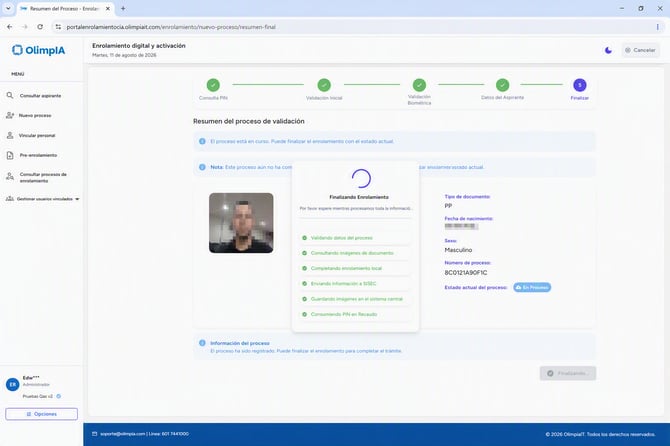Viewport: 670px width, 446px height.
Task: Close the Resumen del Proceso tab
Action: click(x=108, y=9)
